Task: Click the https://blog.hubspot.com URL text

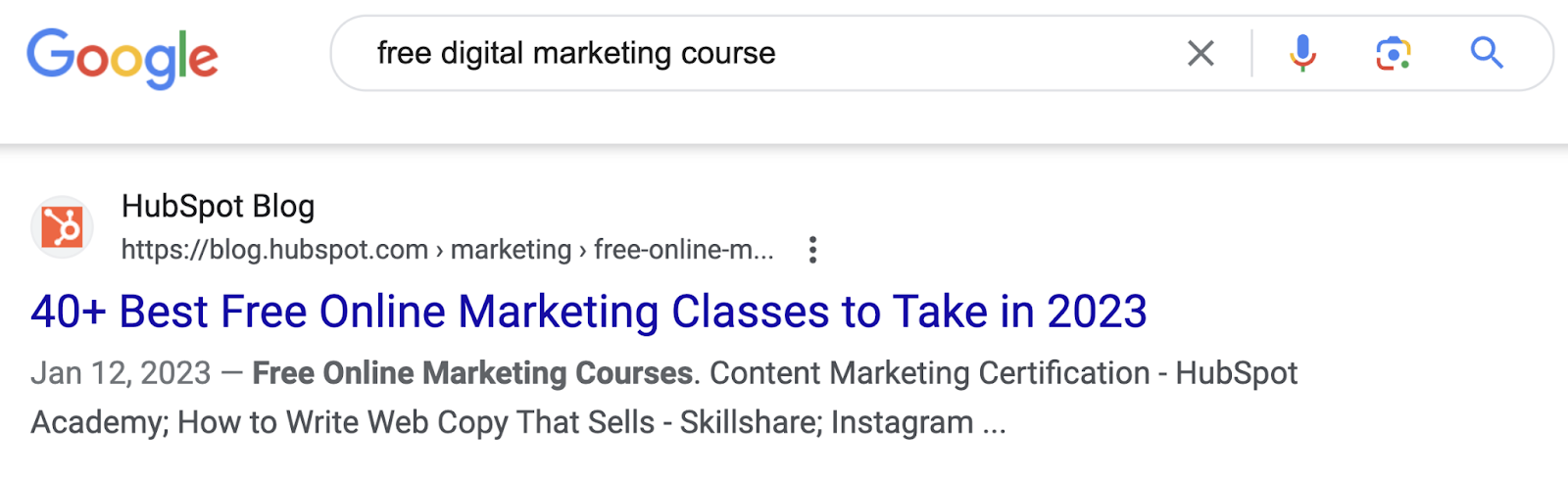Action: point(274,250)
